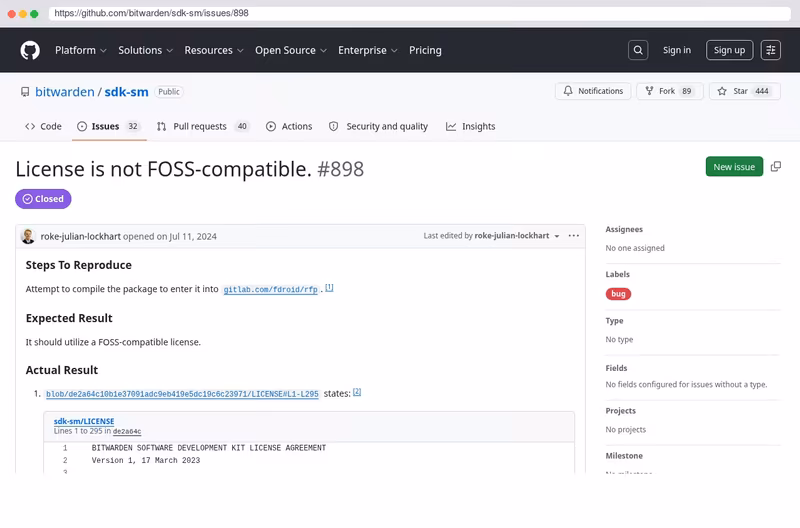Click the Security shield icon
The height and width of the screenshot is (528, 800).
tap(333, 127)
